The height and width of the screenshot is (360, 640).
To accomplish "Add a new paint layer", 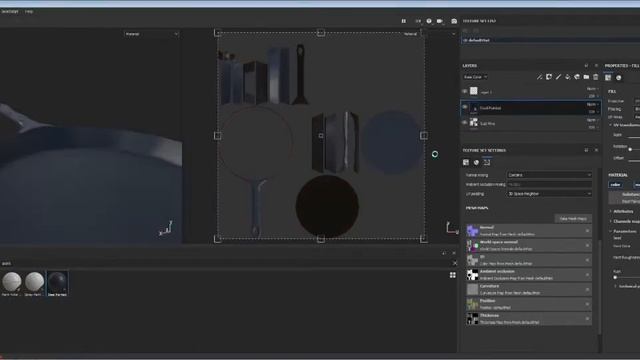I will click(x=558, y=77).
